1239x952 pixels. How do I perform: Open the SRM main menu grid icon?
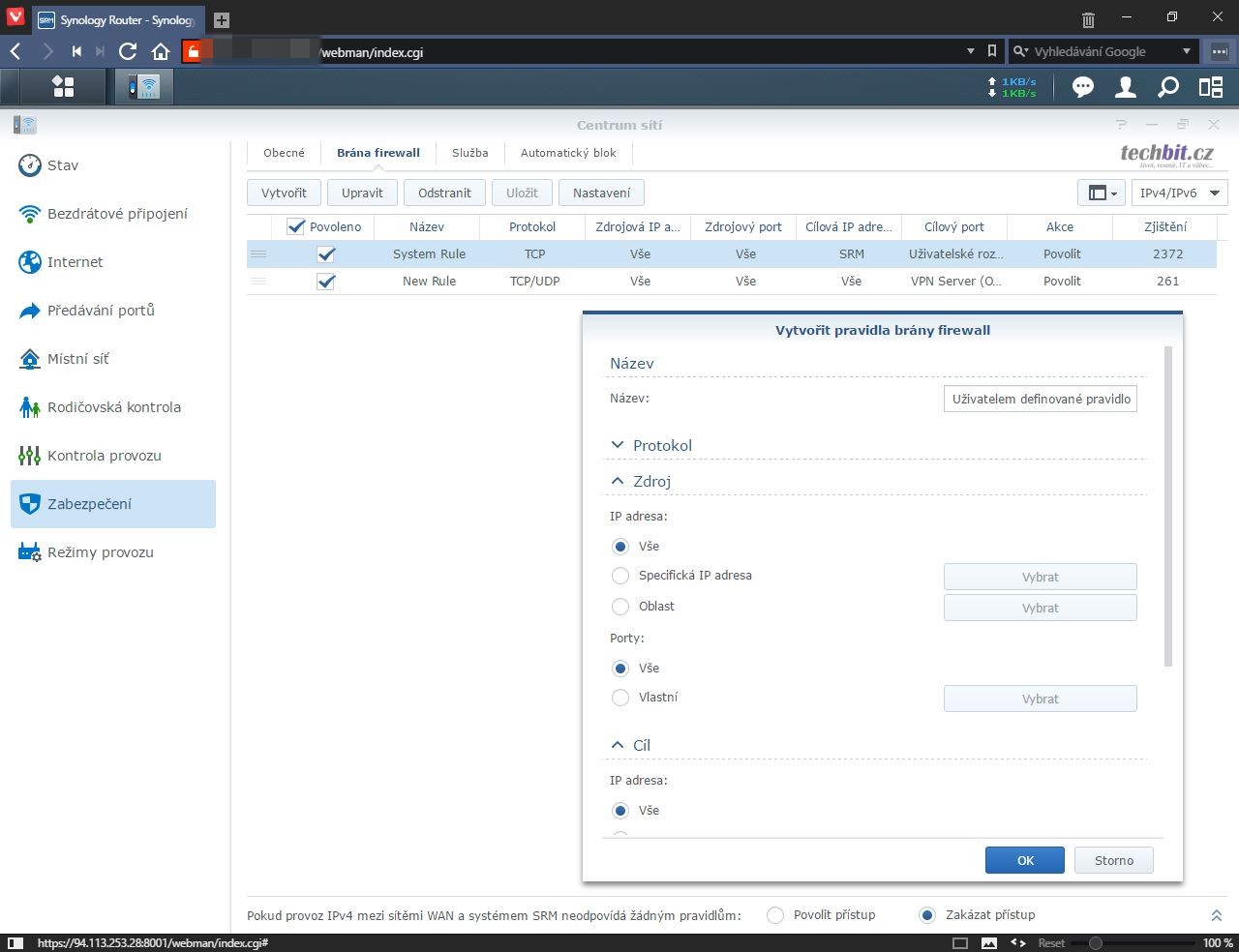coord(63,87)
